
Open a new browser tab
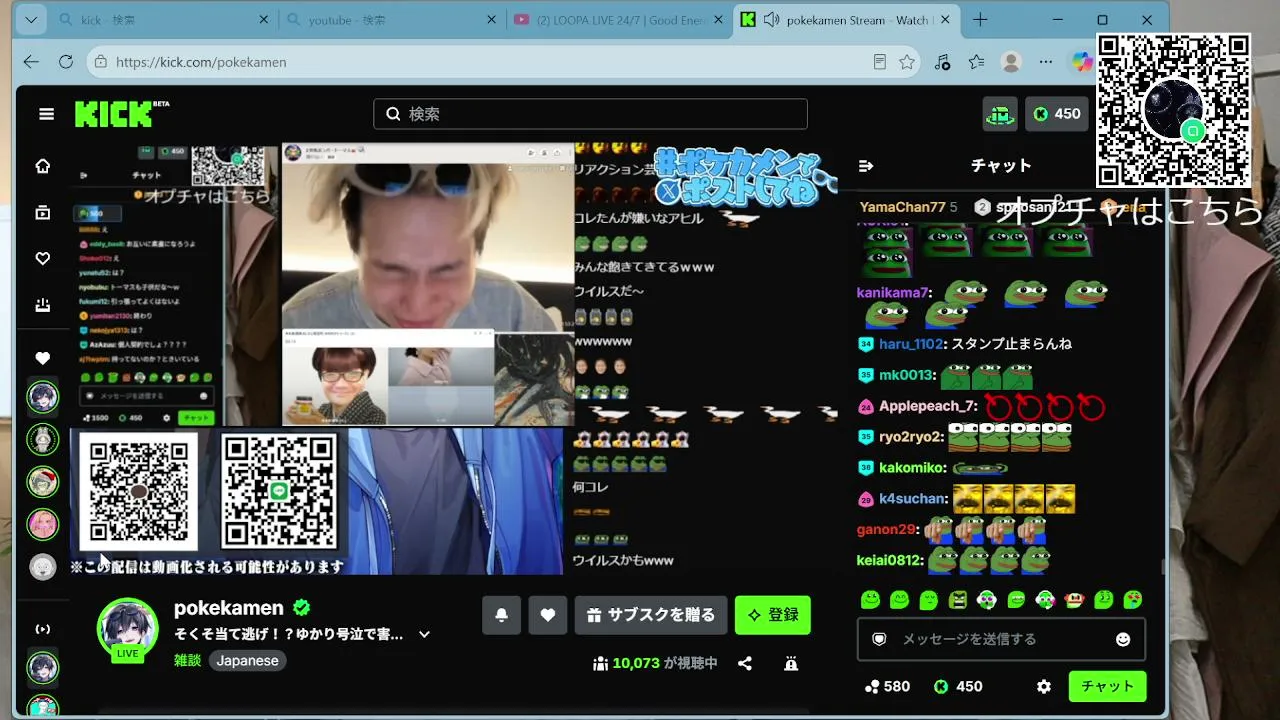click(980, 20)
